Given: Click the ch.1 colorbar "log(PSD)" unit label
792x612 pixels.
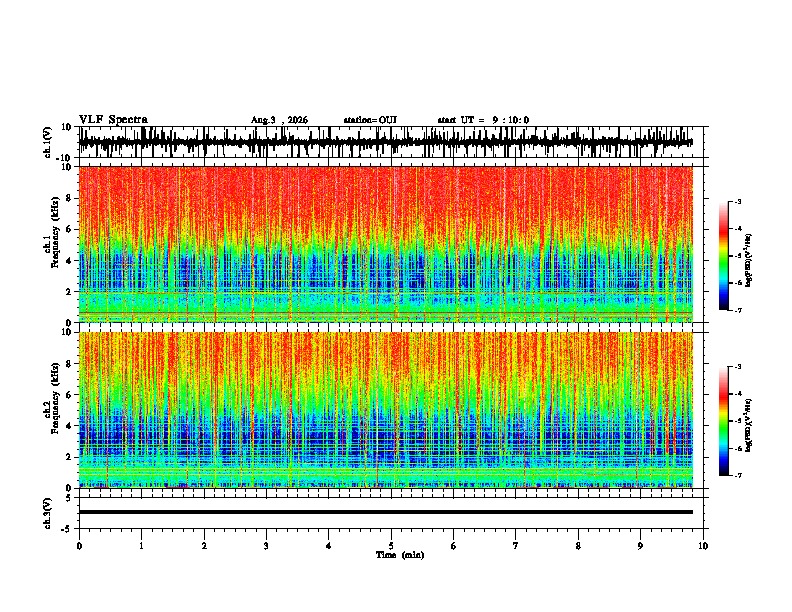Looking at the screenshot, I should click(748, 260).
